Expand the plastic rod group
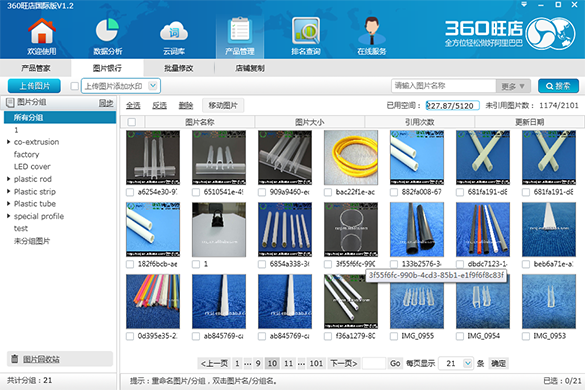 click(x=8, y=179)
